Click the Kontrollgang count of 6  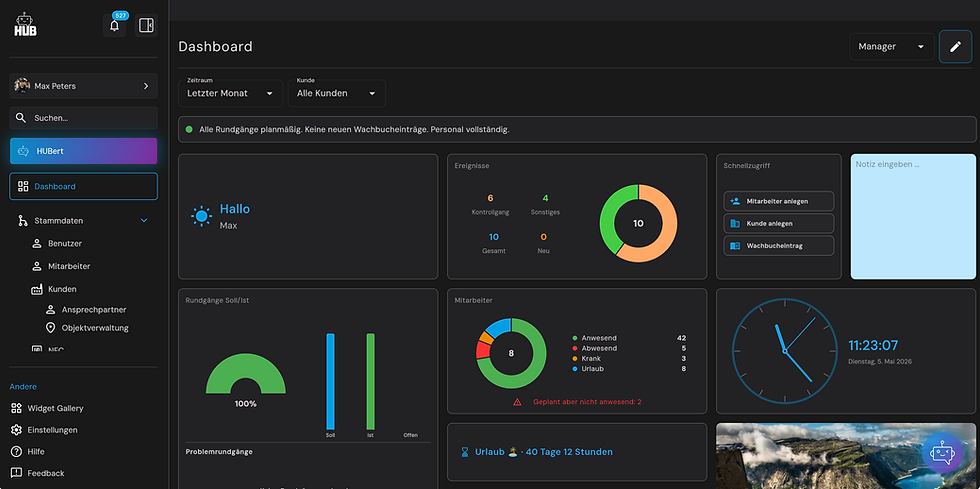[490, 198]
